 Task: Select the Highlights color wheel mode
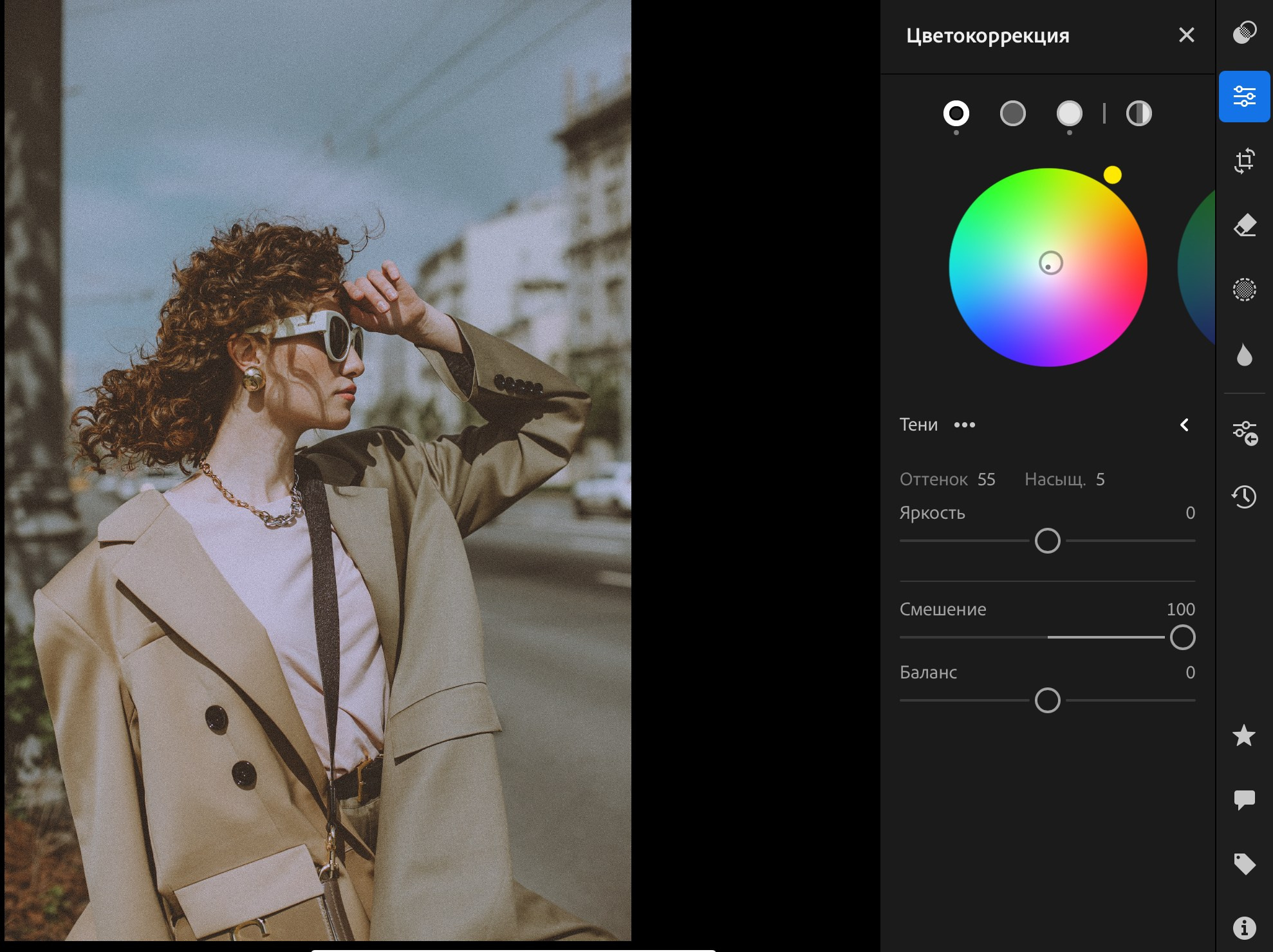[1069, 114]
